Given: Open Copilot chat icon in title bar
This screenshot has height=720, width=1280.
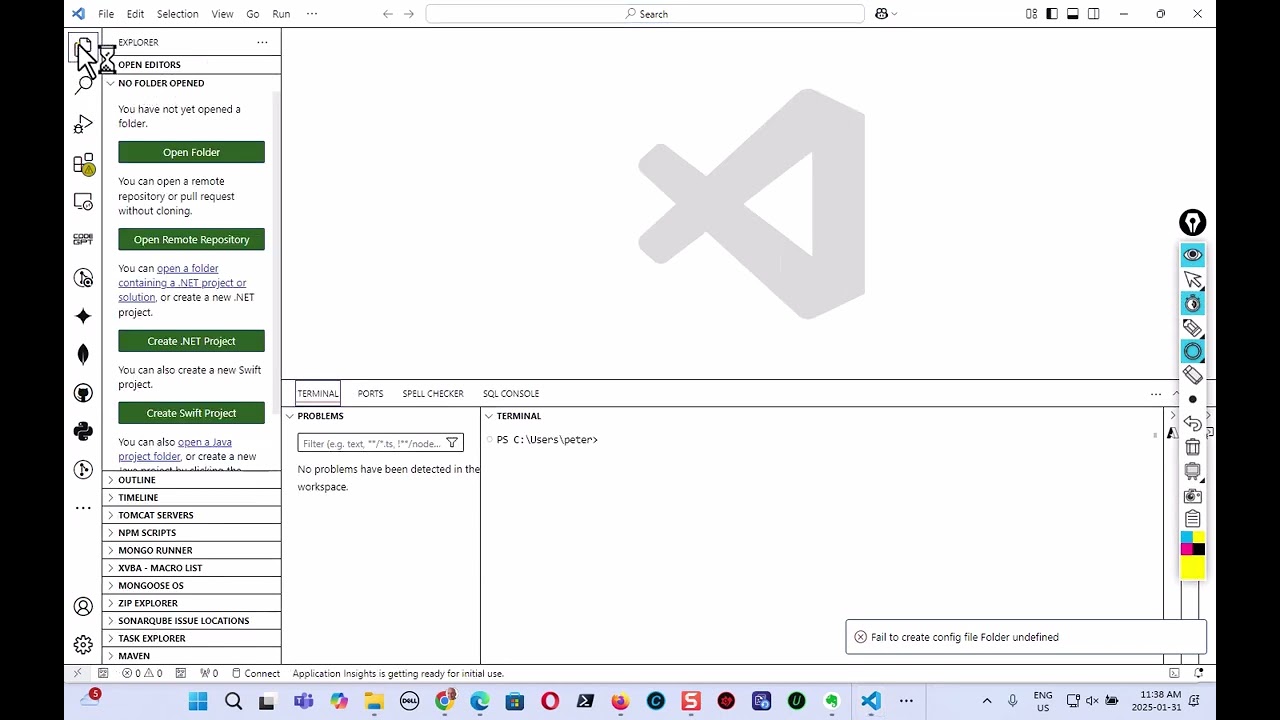Looking at the screenshot, I should 882,14.
